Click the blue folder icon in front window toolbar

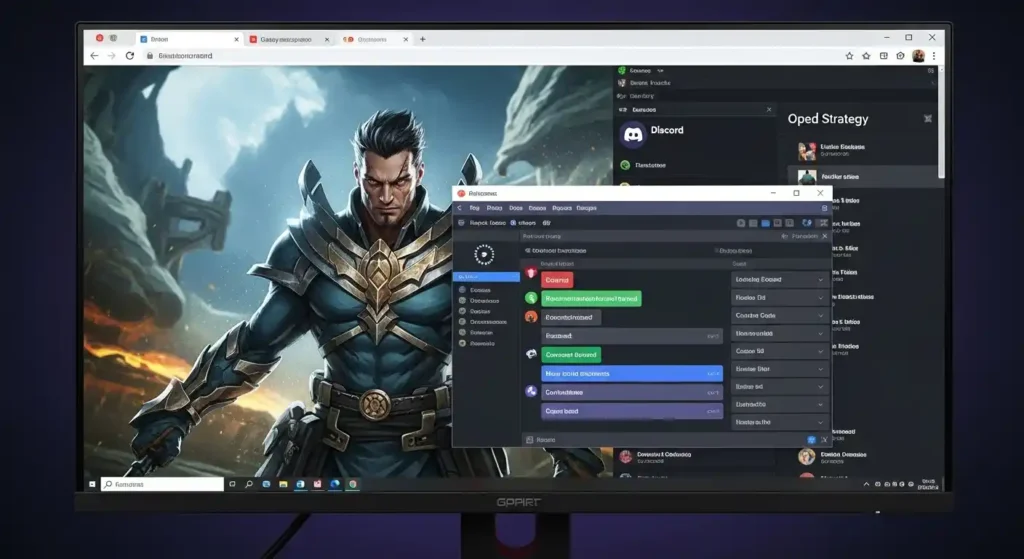(765, 223)
